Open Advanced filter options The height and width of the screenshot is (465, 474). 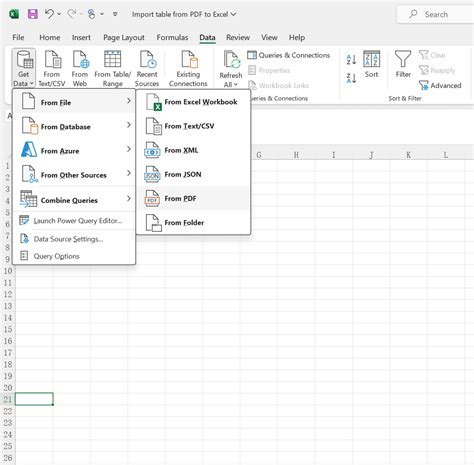[440, 85]
